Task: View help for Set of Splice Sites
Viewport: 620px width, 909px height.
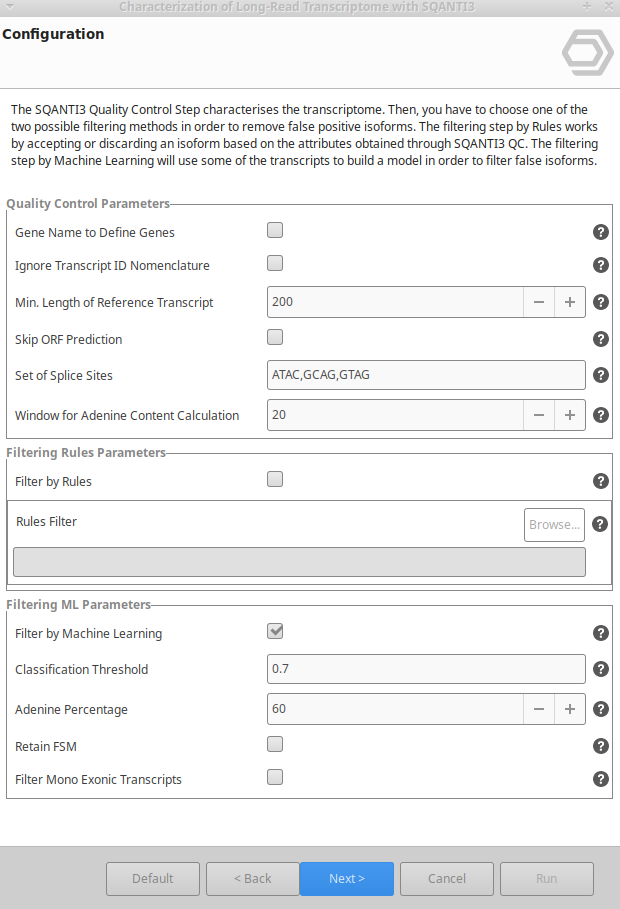Action: click(601, 375)
